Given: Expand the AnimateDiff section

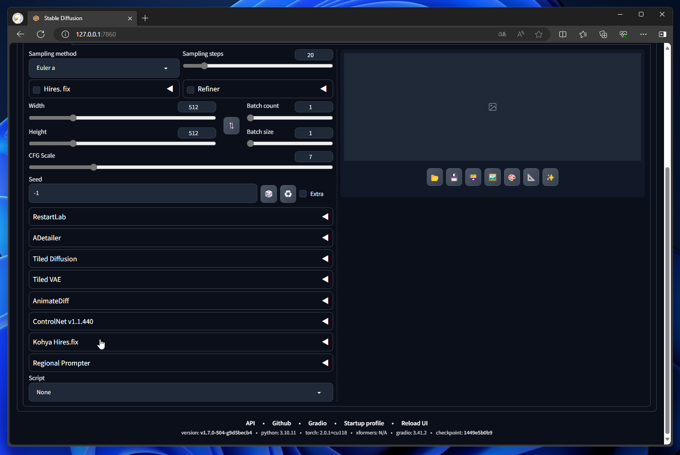Looking at the screenshot, I should [180, 301].
